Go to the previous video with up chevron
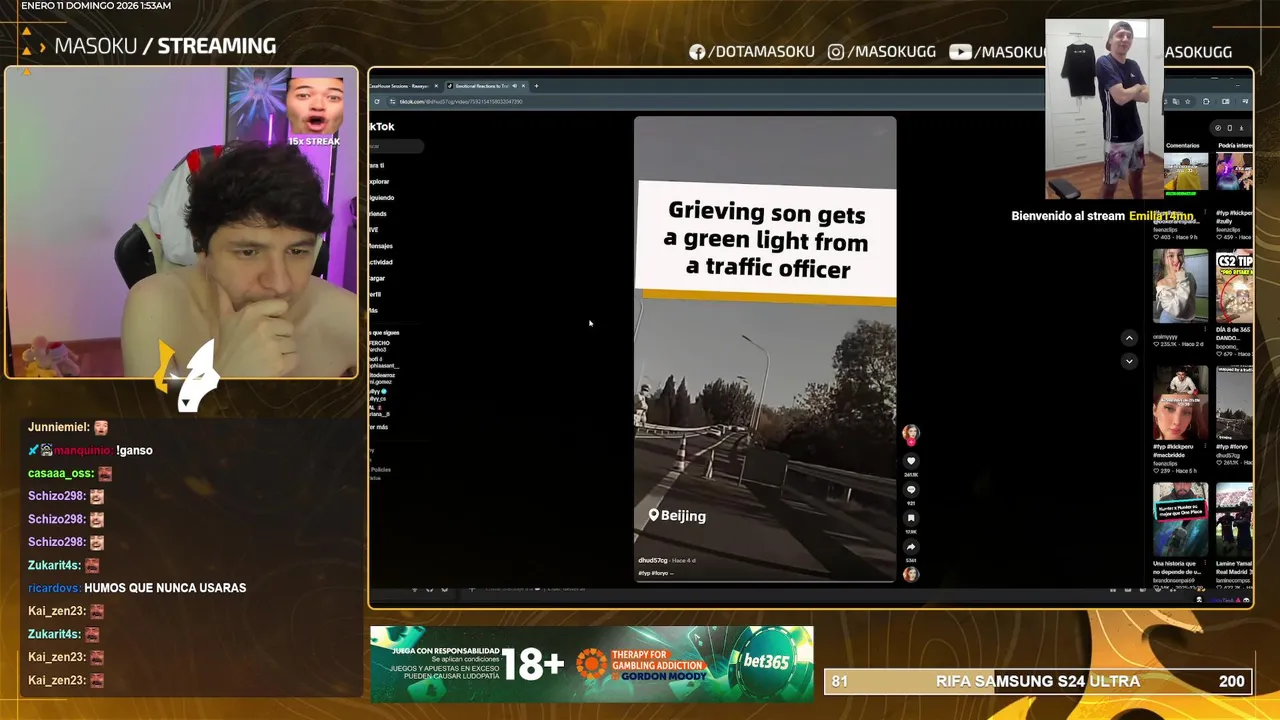The image size is (1280, 720). point(1129,338)
